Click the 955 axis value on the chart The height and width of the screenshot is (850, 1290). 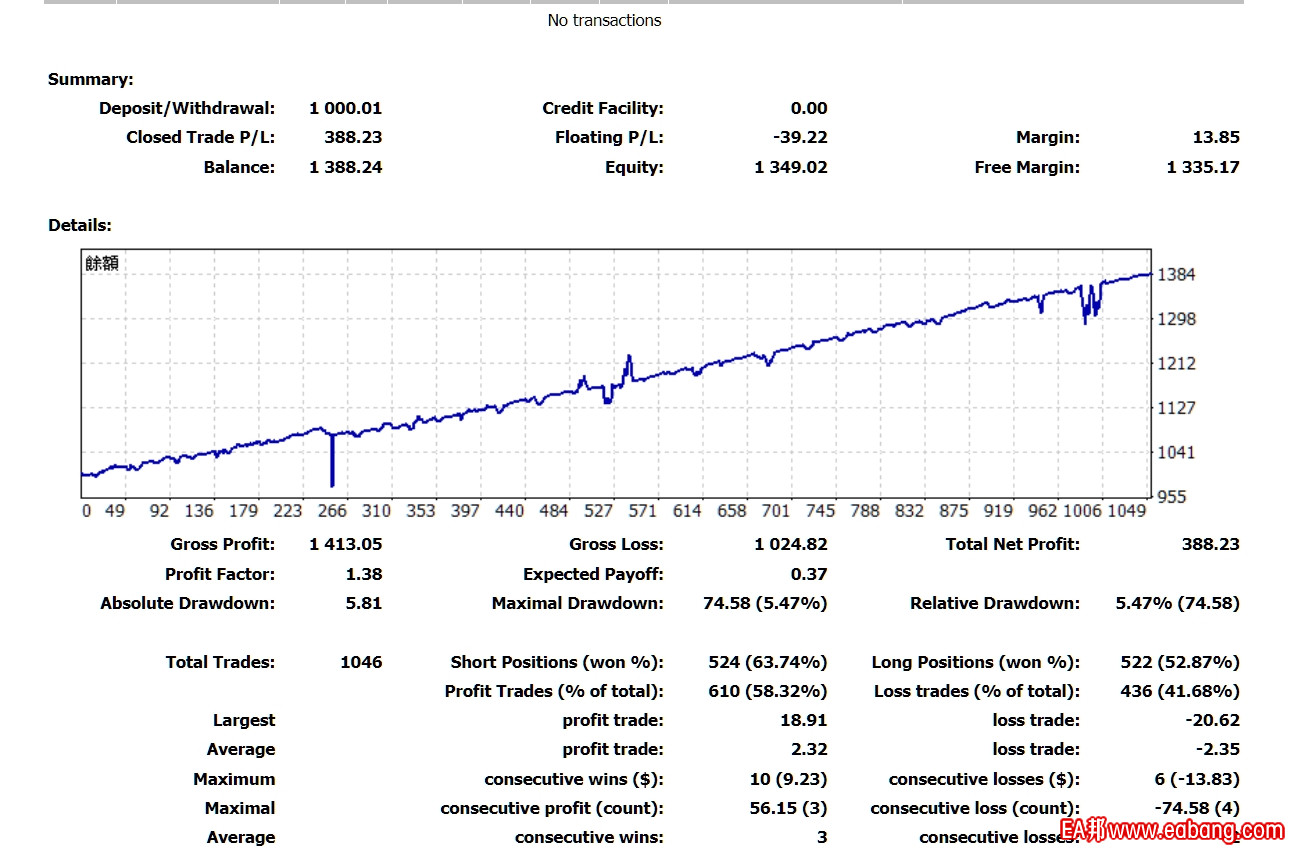point(1171,496)
